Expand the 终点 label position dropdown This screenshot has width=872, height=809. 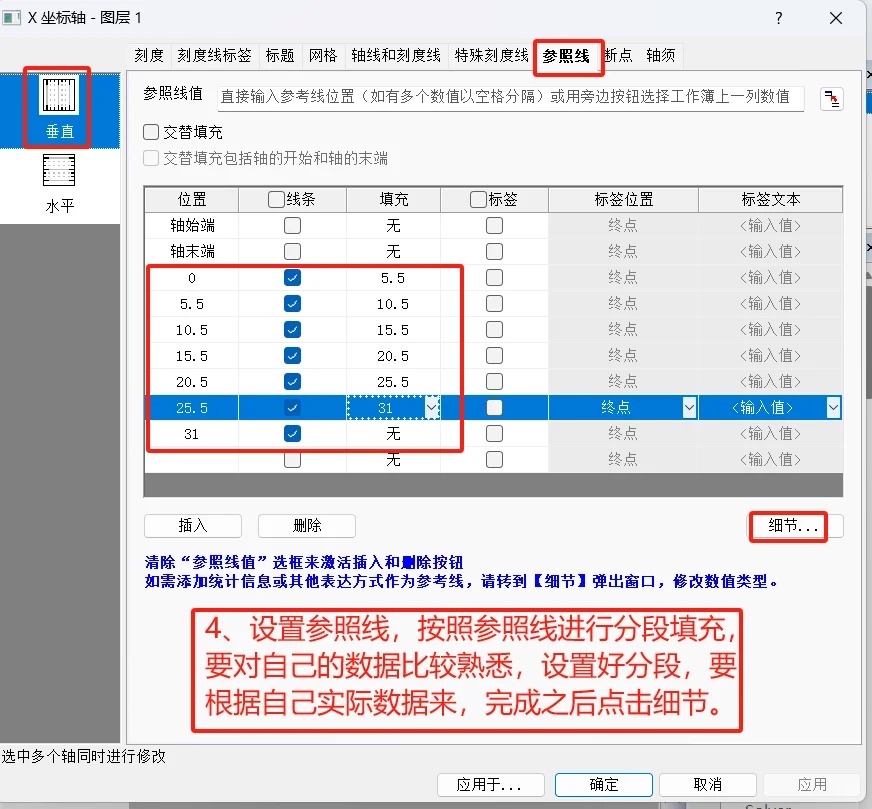click(x=689, y=408)
